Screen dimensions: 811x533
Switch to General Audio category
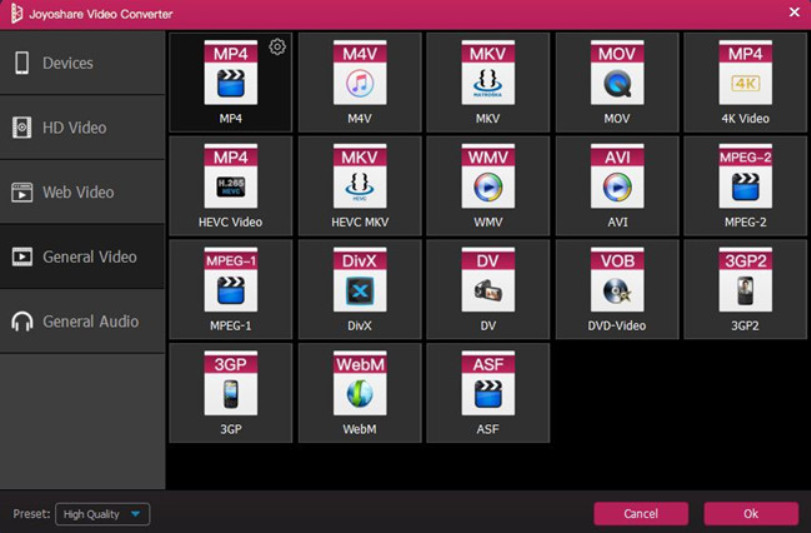pos(82,322)
